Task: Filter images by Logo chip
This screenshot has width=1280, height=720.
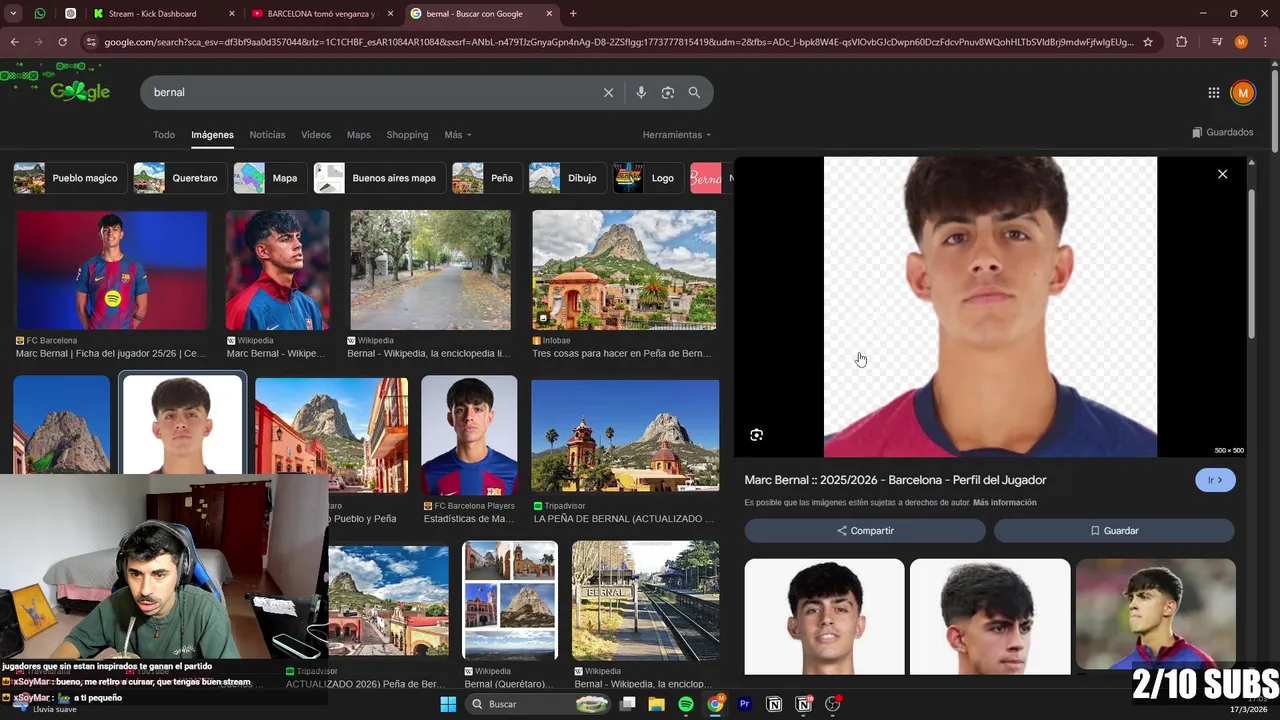Action: (648, 178)
